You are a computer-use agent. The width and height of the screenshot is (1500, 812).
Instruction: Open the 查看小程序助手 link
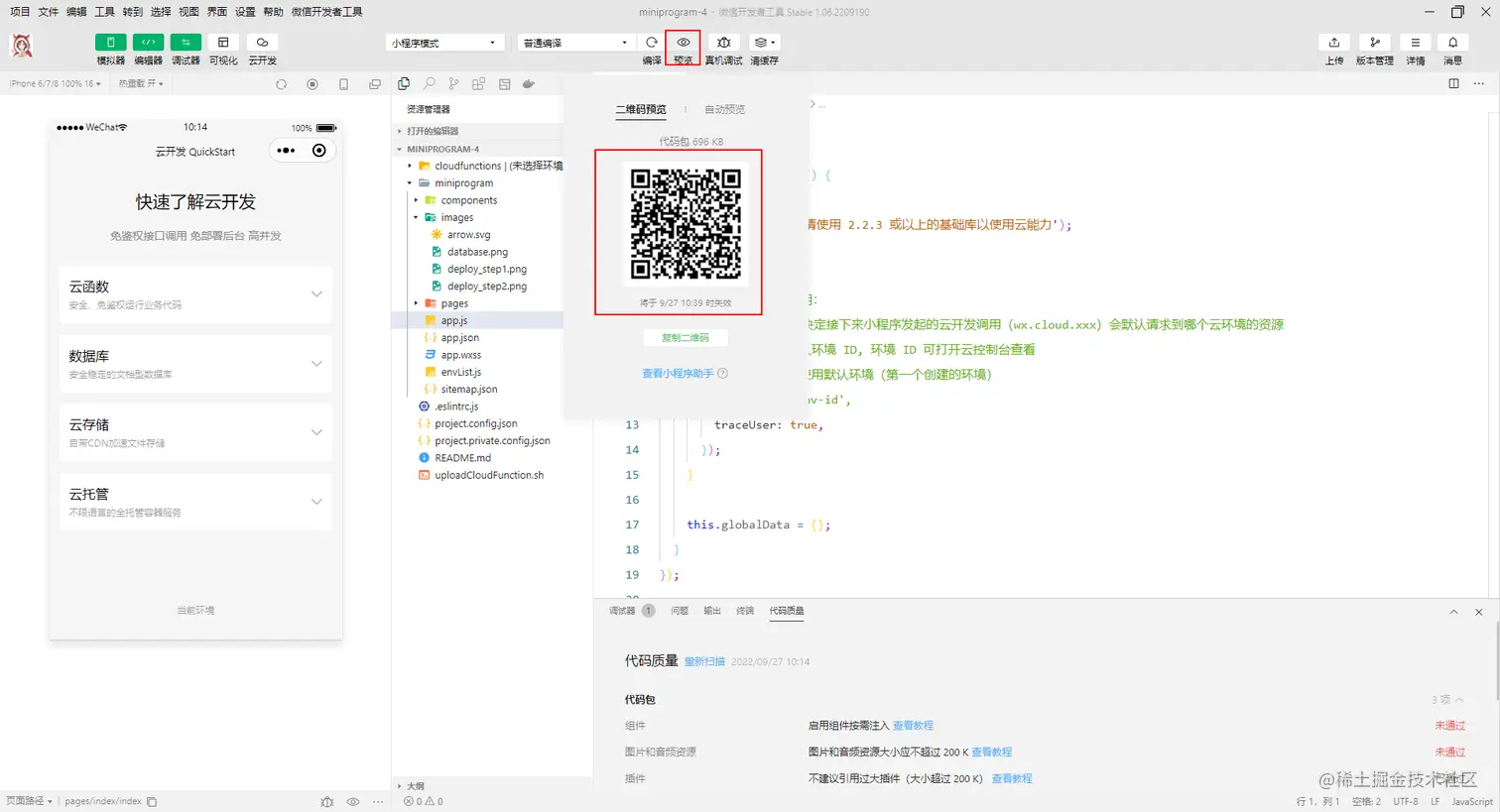pos(678,374)
